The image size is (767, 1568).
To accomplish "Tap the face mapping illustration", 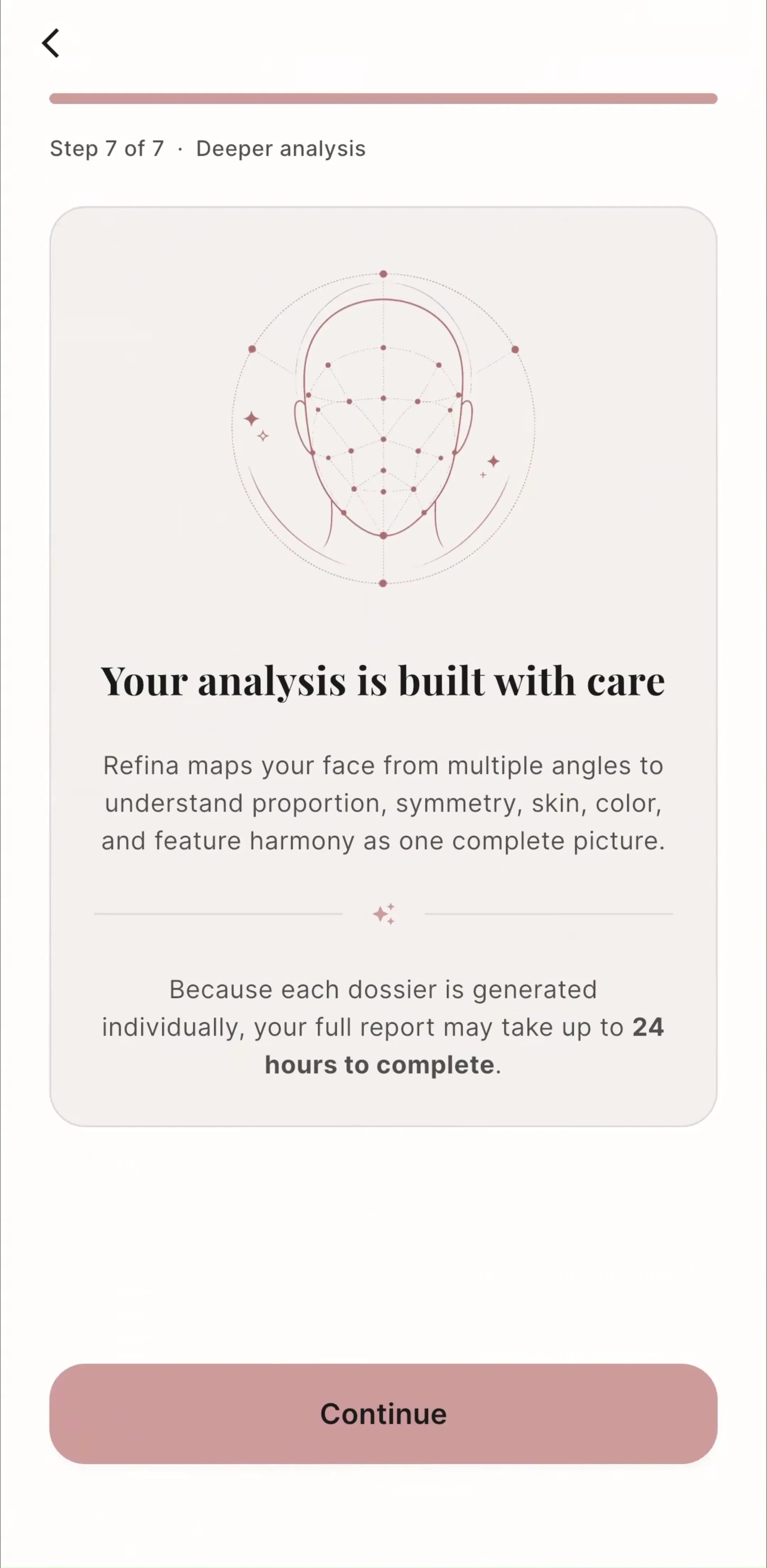I will (x=383, y=429).
